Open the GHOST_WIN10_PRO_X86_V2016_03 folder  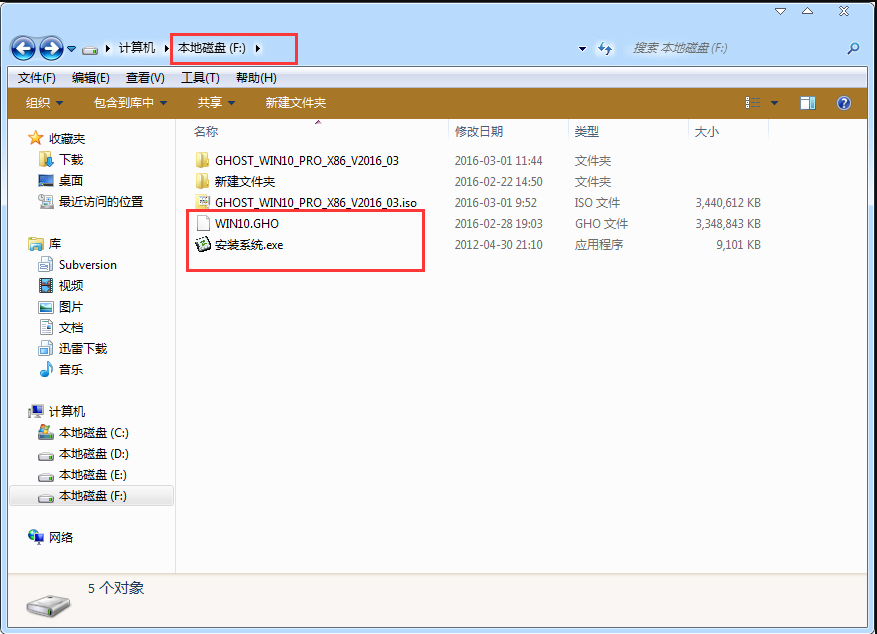[x=306, y=160]
